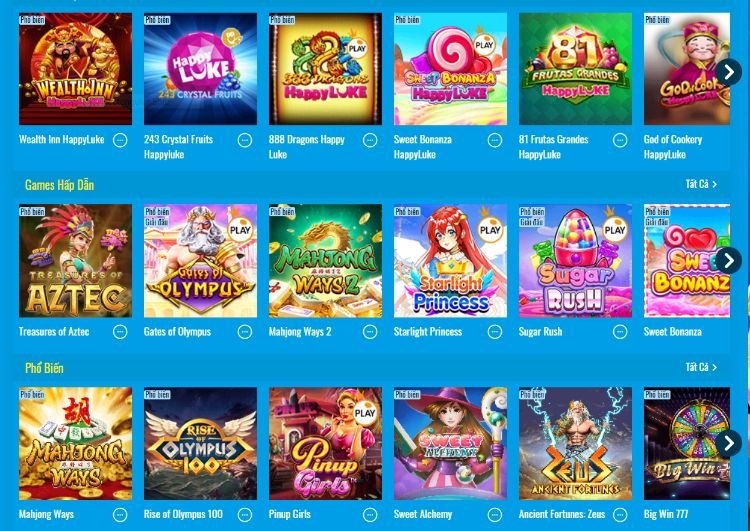The height and width of the screenshot is (531, 750).
Task: Click the options icon for Starlight Princess
Action: (x=495, y=332)
